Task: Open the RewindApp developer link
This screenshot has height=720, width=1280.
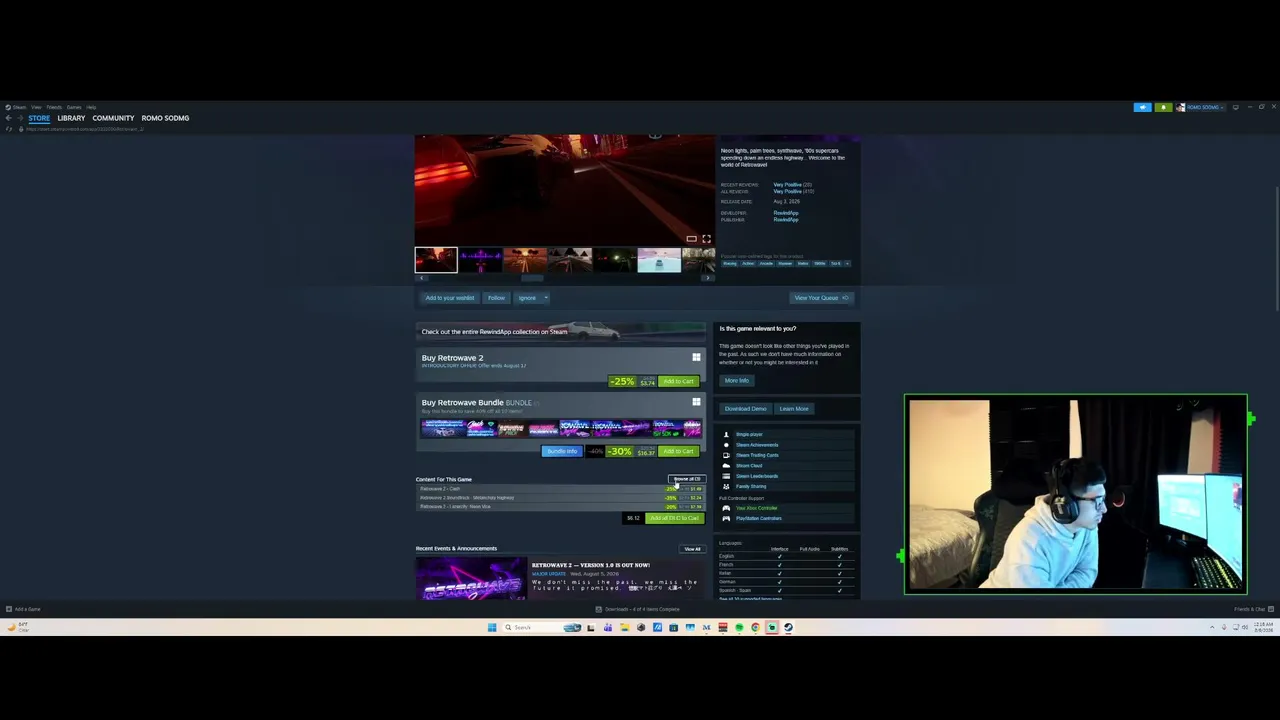Action: 786,213
